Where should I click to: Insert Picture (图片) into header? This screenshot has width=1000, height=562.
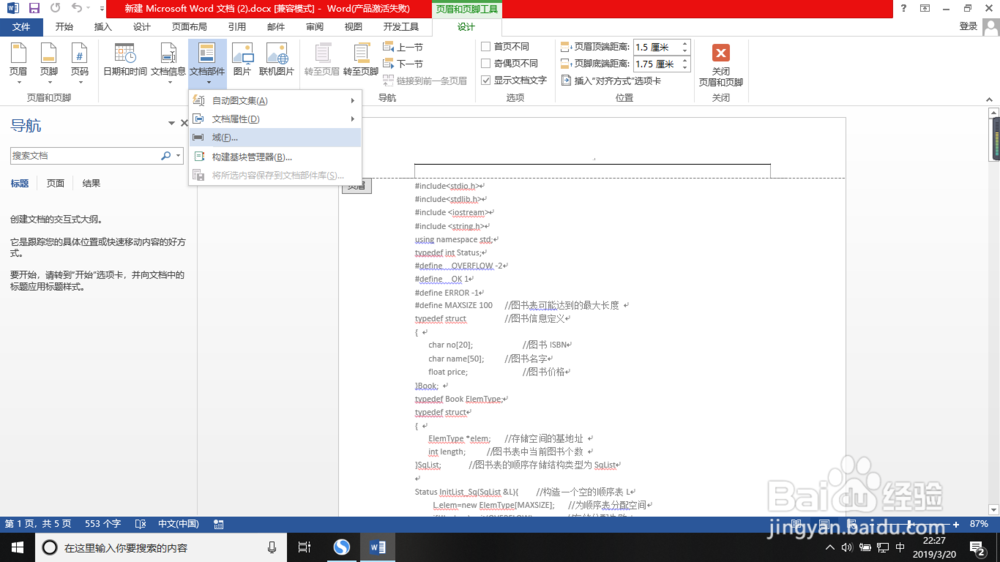coord(242,60)
